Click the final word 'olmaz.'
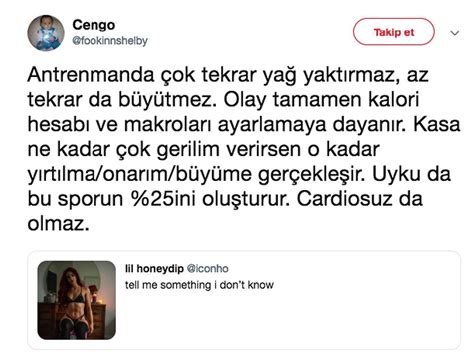 coord(58,224)
